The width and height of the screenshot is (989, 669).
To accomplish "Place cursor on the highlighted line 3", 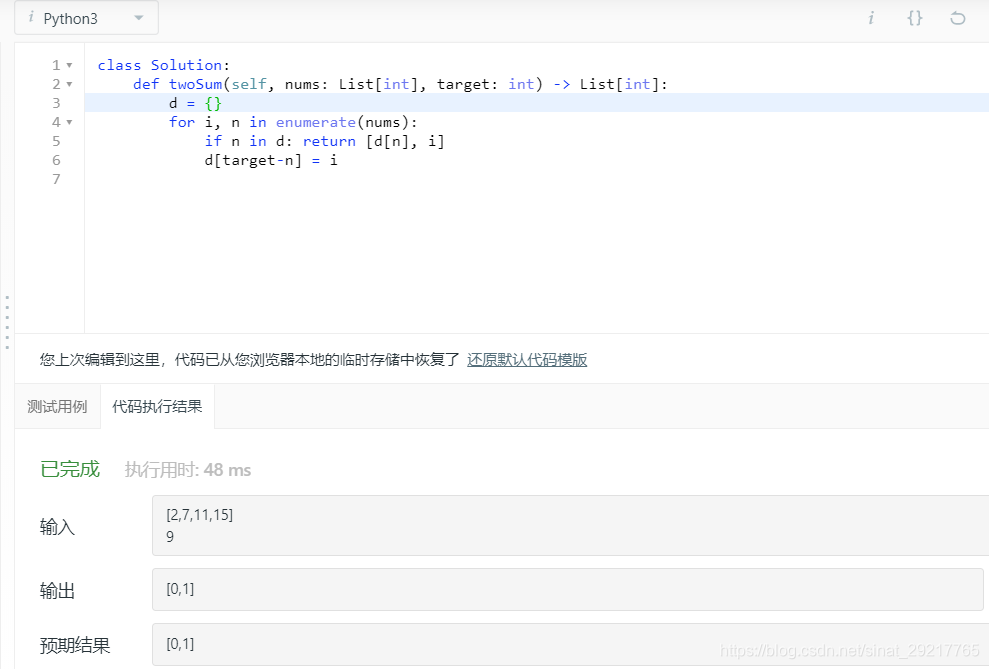I will coord(250,103).
